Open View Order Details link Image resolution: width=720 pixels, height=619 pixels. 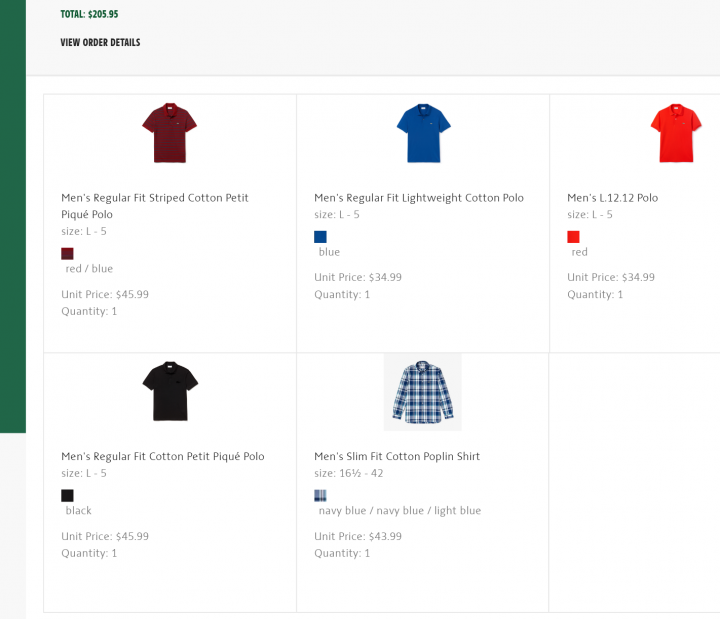pyautogui.click(x=100, y=43)
